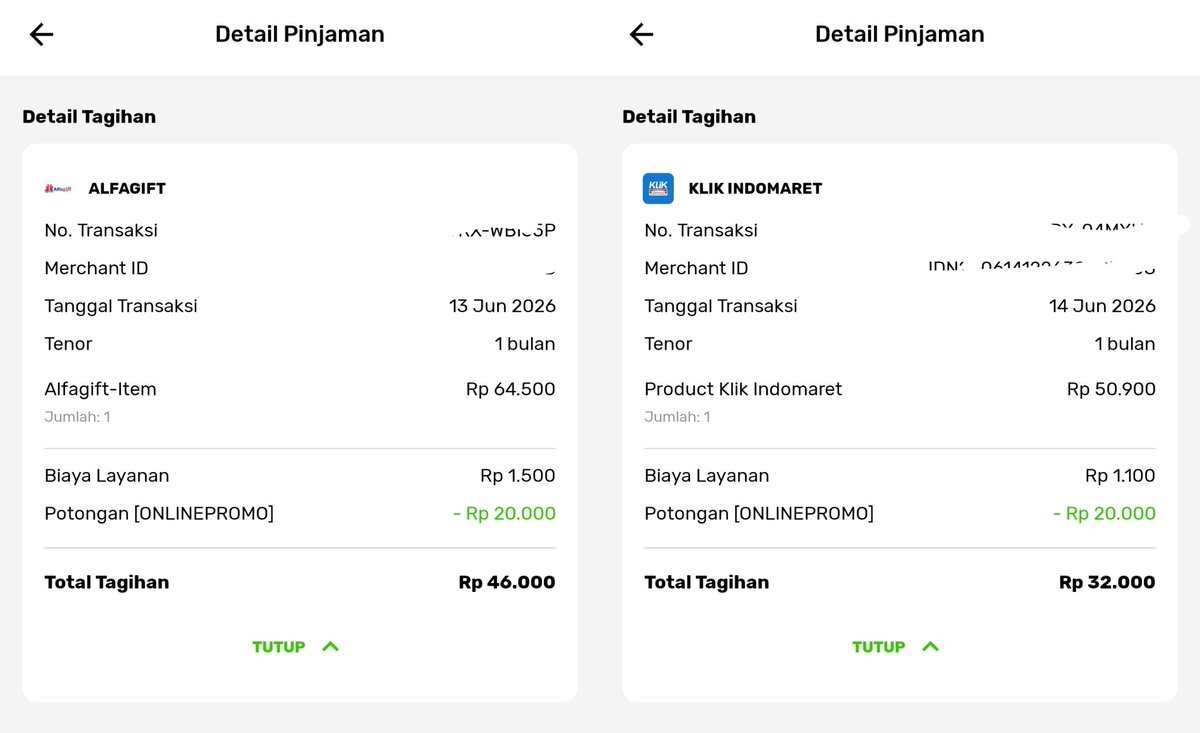Select the ALFAGIFT merchant name
The image size is (1200, 733).
(127, 188)
